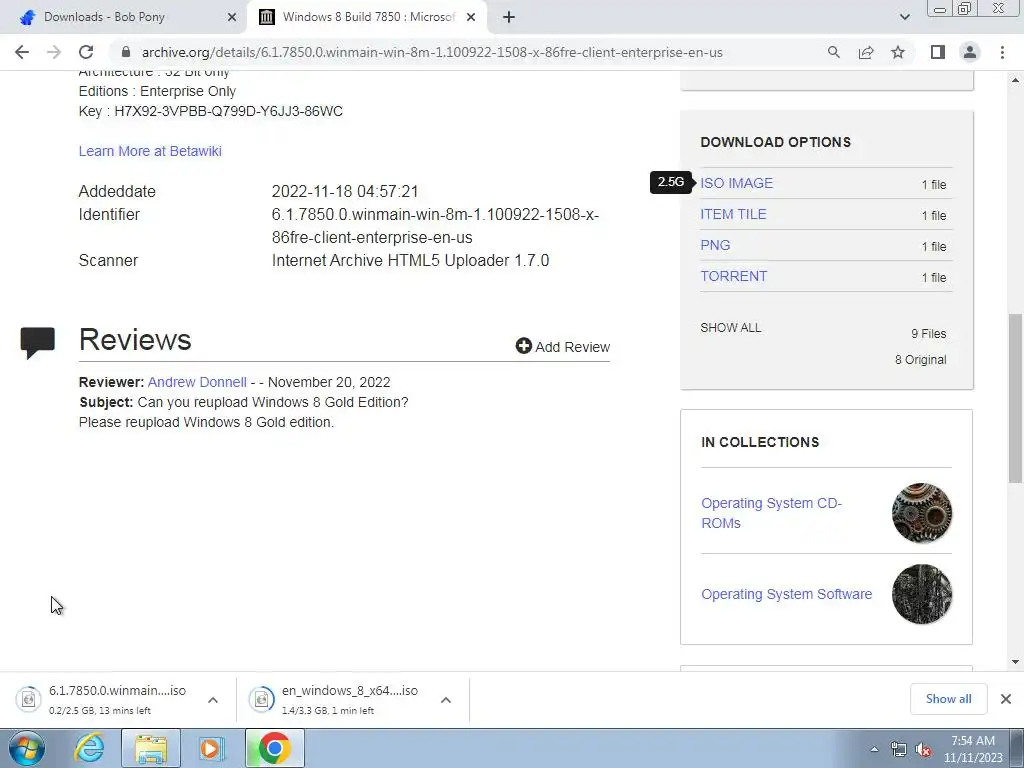Click the Internet Archive HTML5 Uploader 1.7.0 text
The width and height of the screenshot is (1024, 768).
pyautogui.click(x=410, y=260)
